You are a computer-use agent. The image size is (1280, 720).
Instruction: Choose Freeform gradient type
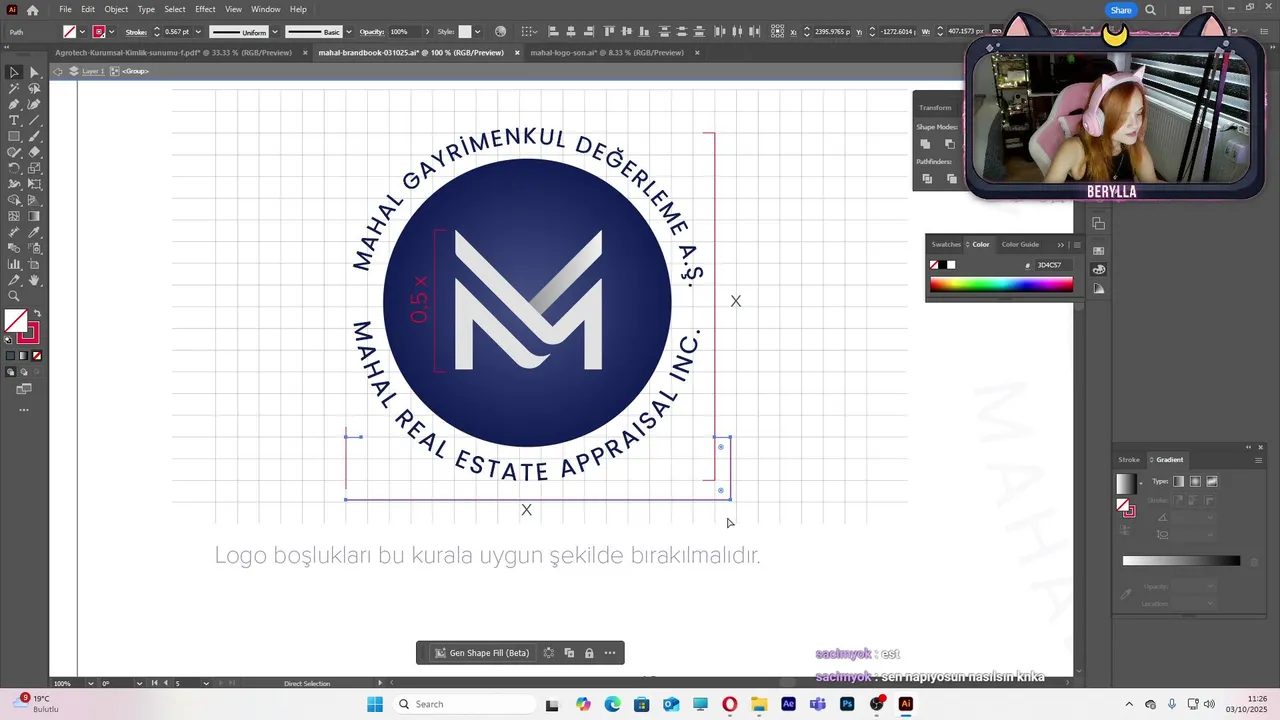[1212, 482]
